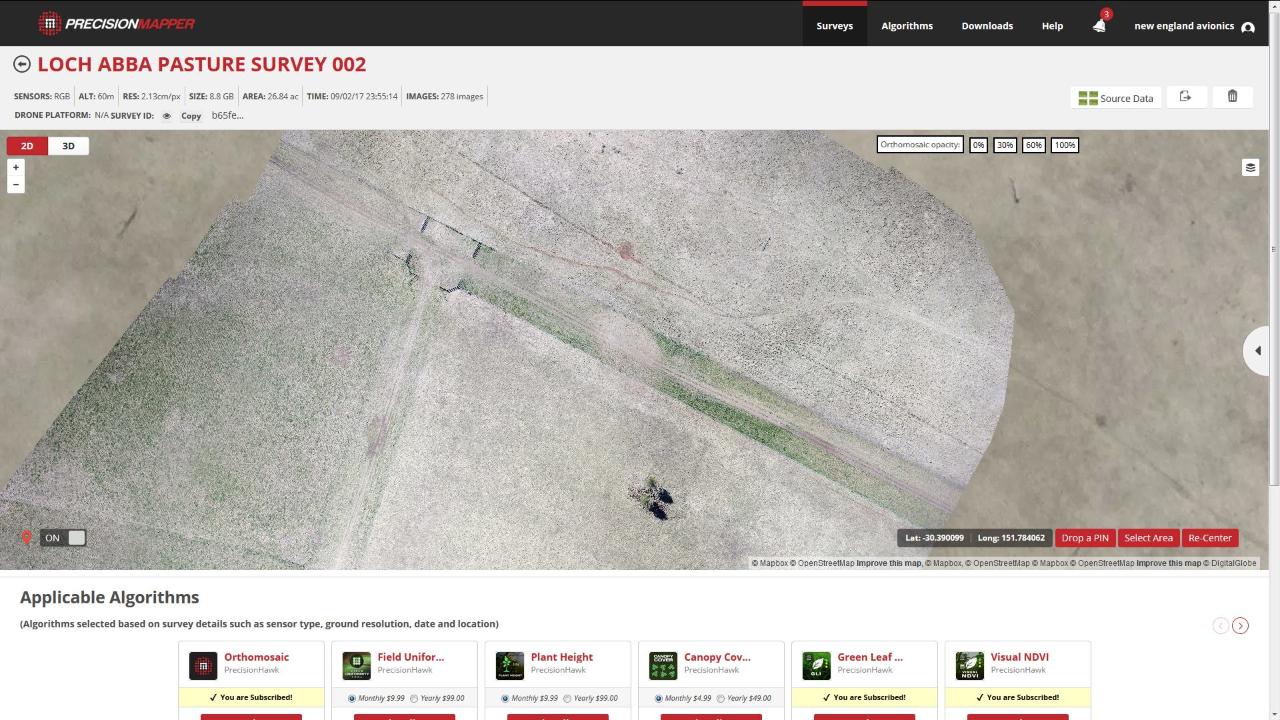Click the left algorithm carousel arrow
The width and height of the screenshot is (1280, 720).
coord(1220,625)
